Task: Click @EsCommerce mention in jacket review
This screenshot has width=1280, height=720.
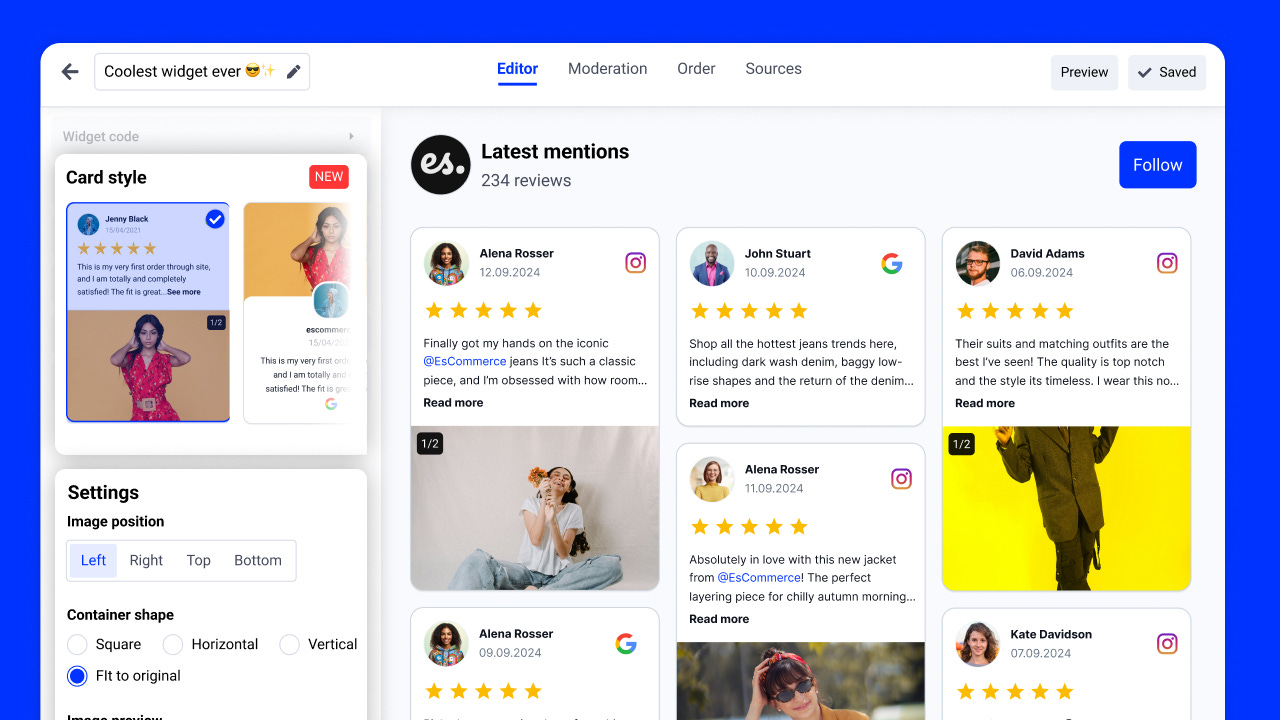Action: coord(759,578)
